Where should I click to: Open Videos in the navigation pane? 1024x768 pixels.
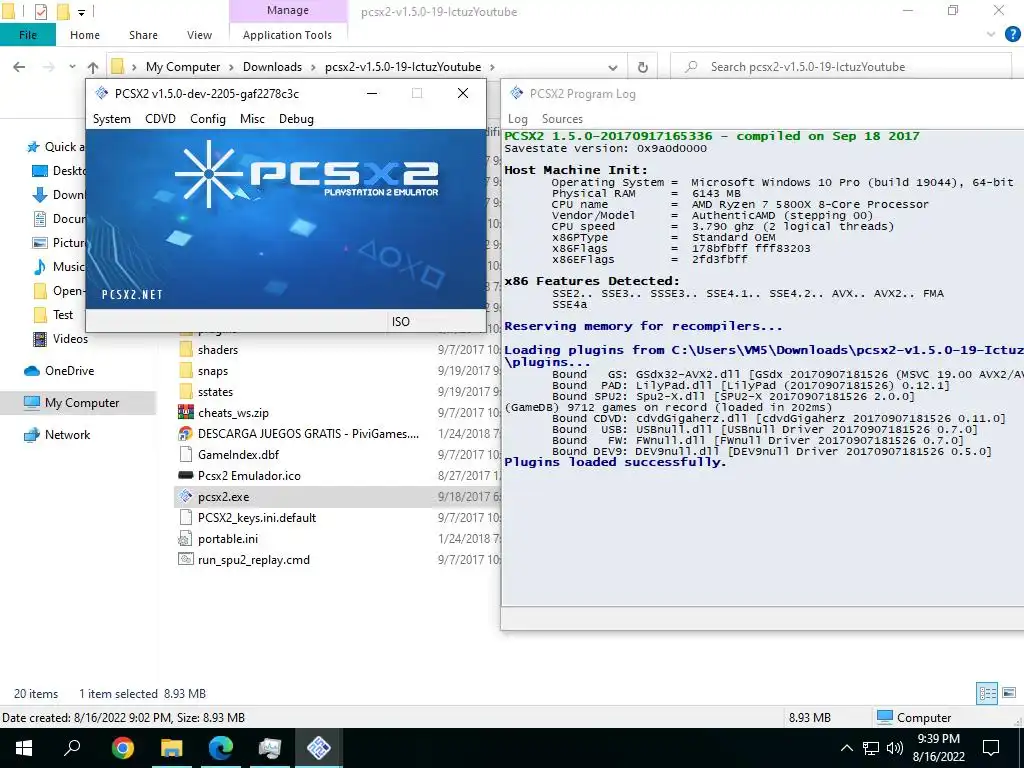click(61, 339)
